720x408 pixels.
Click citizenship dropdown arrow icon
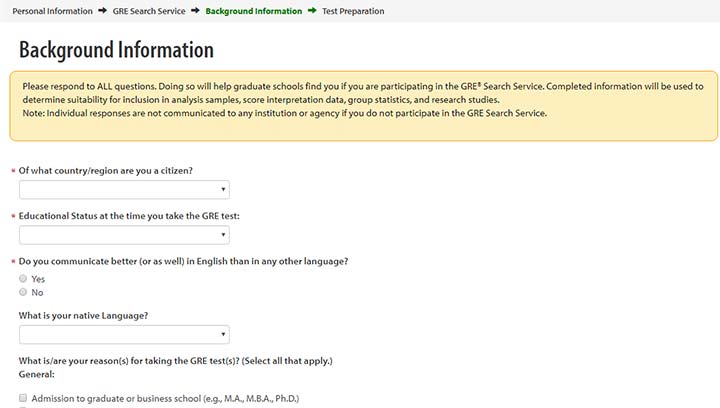(x=223, y=190)
